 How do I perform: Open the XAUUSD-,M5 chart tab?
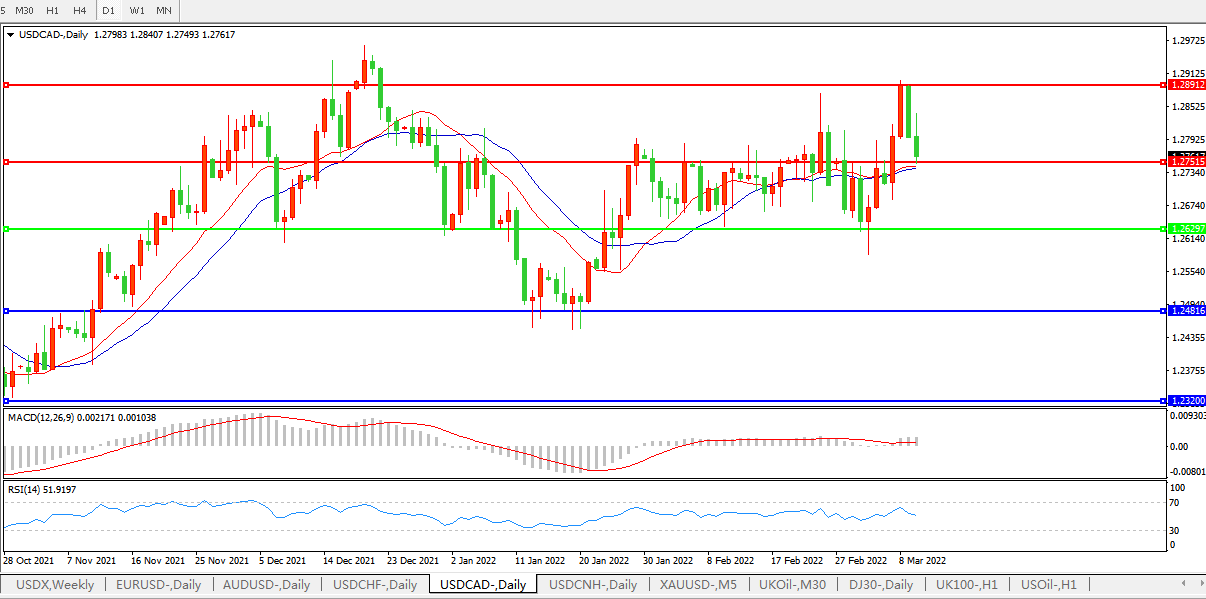click(698, 585)
